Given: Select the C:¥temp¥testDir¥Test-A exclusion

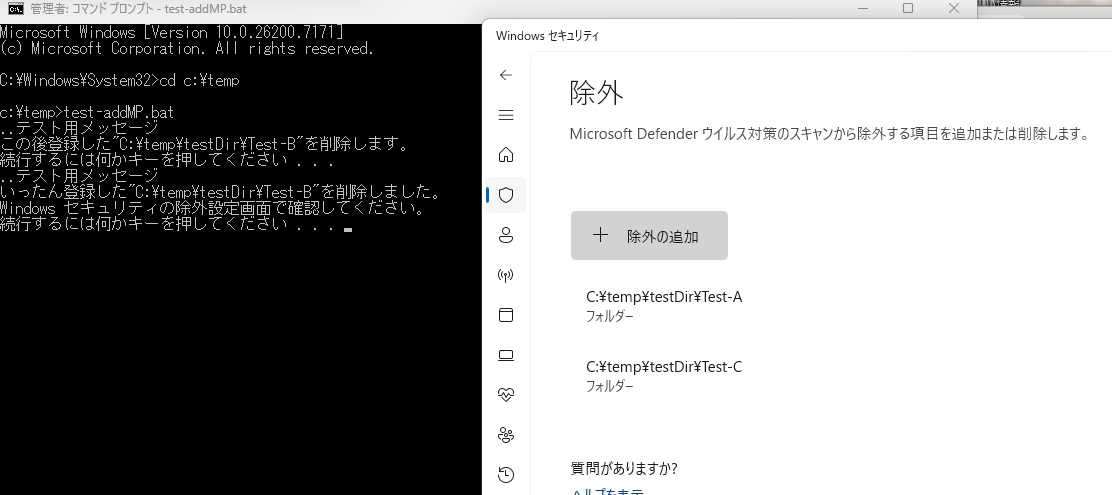Looking at the screenshot, I should [664, 305].
